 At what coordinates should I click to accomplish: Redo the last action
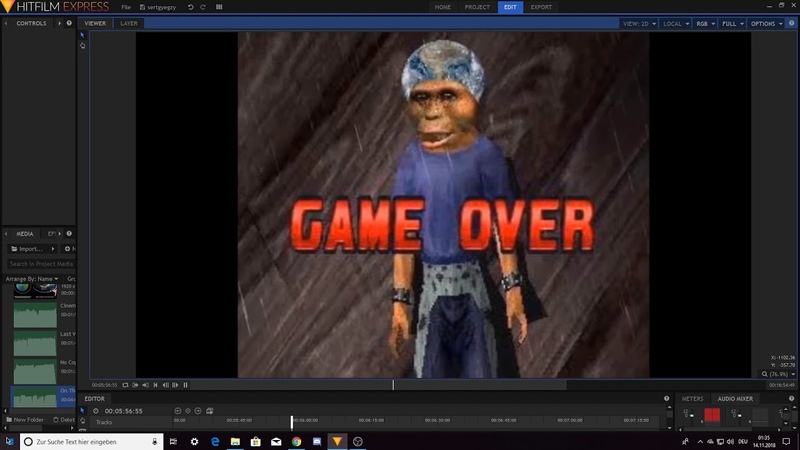coord(203,7)
